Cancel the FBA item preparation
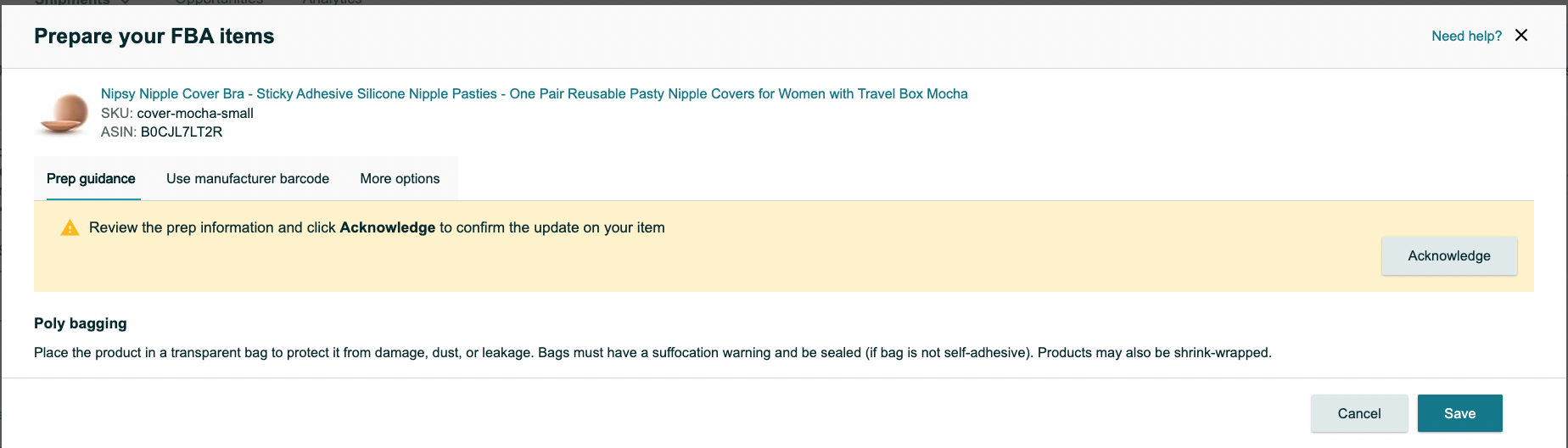1568x448 pixels. [1359, 413]
